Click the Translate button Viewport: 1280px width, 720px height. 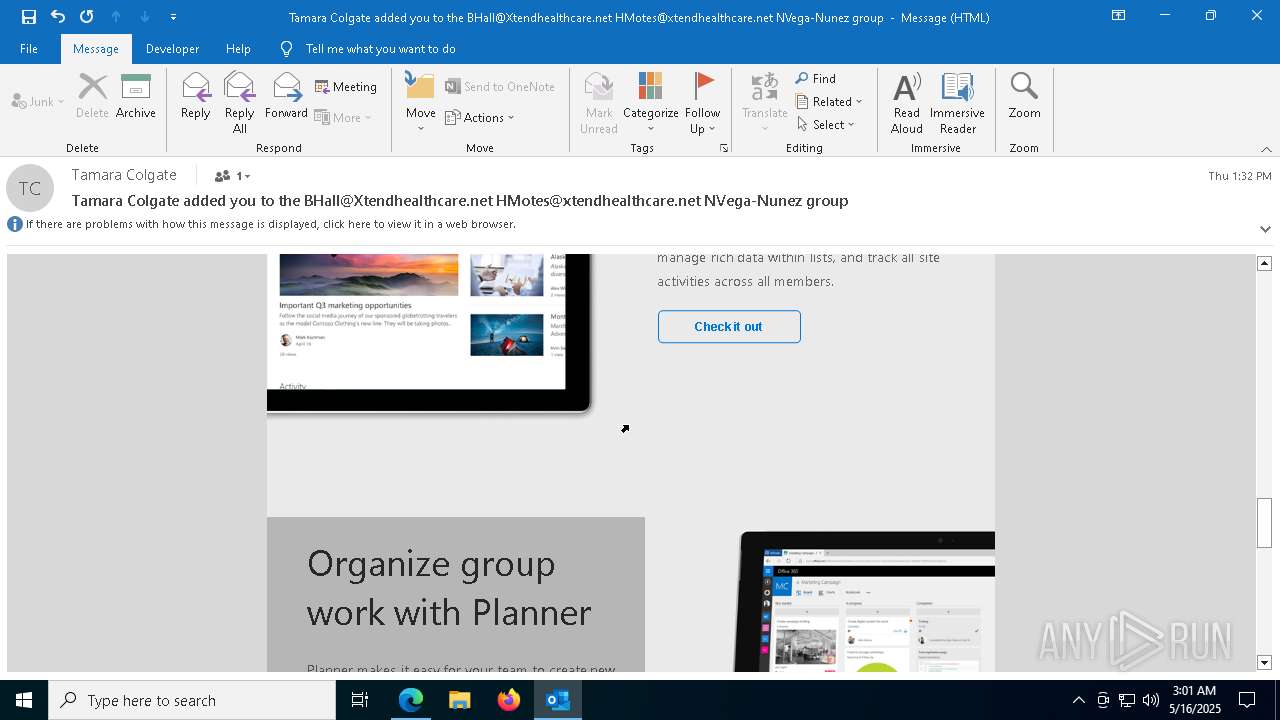765,103
